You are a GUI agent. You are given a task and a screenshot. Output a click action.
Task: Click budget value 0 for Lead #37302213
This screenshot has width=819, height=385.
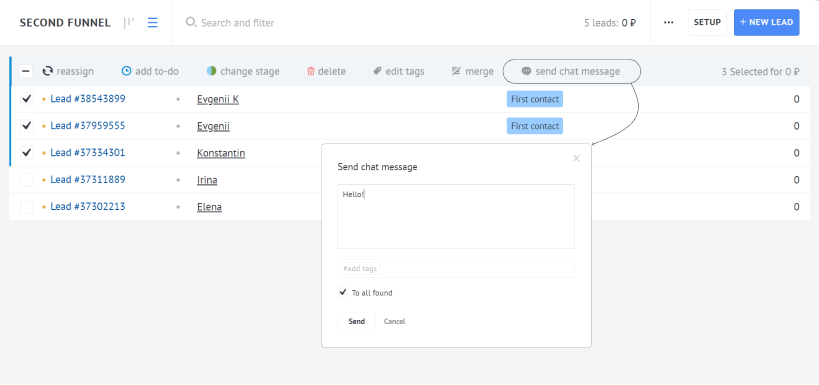[x=797, y=207]
